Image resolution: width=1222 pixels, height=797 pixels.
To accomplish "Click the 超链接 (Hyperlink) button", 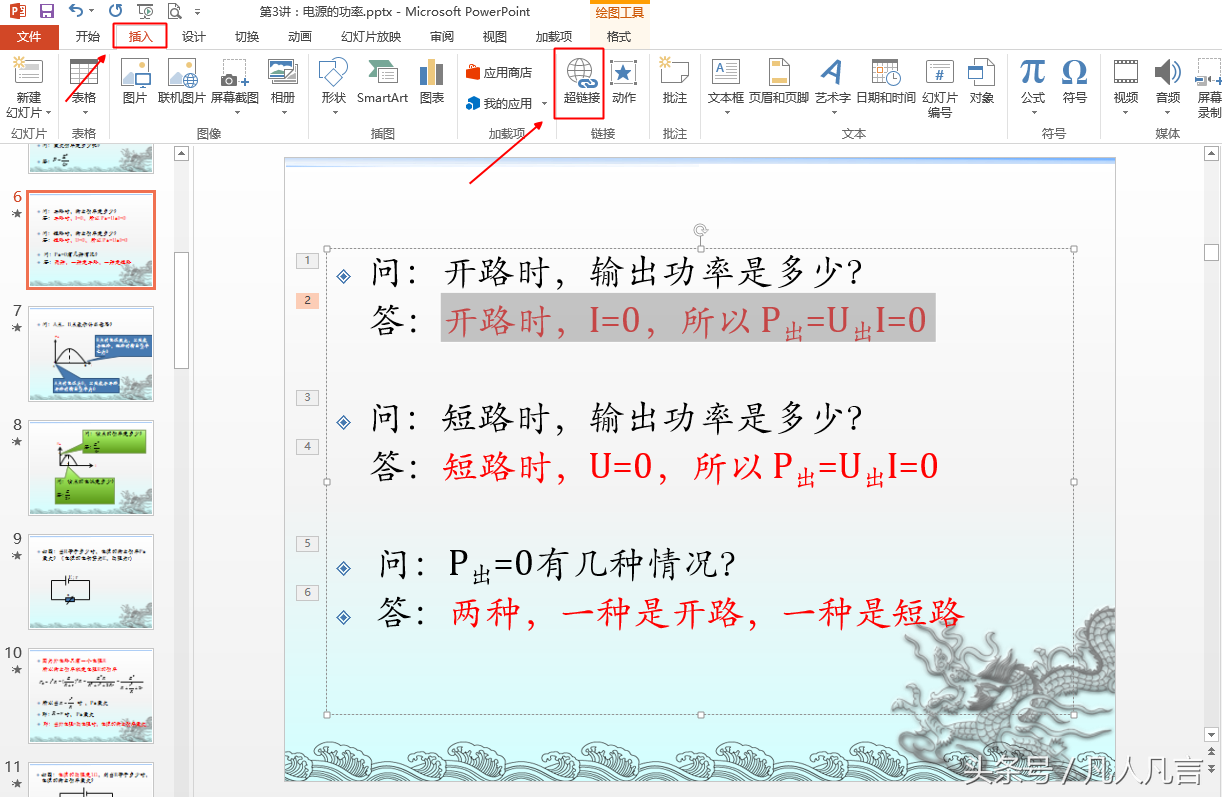I will pyautogui.click(x=581, y=82).
